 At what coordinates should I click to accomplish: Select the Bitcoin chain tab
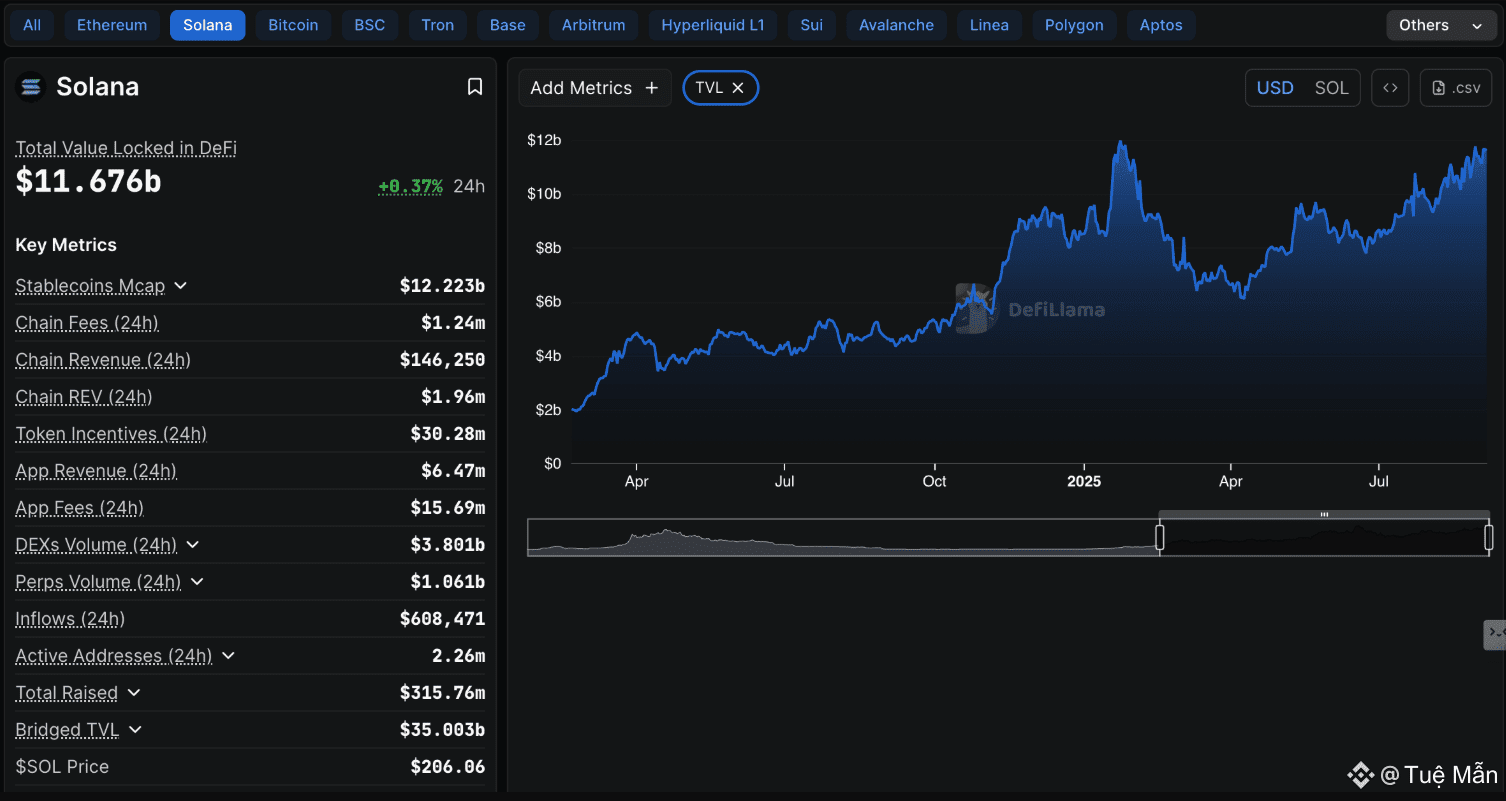(294, 25)
